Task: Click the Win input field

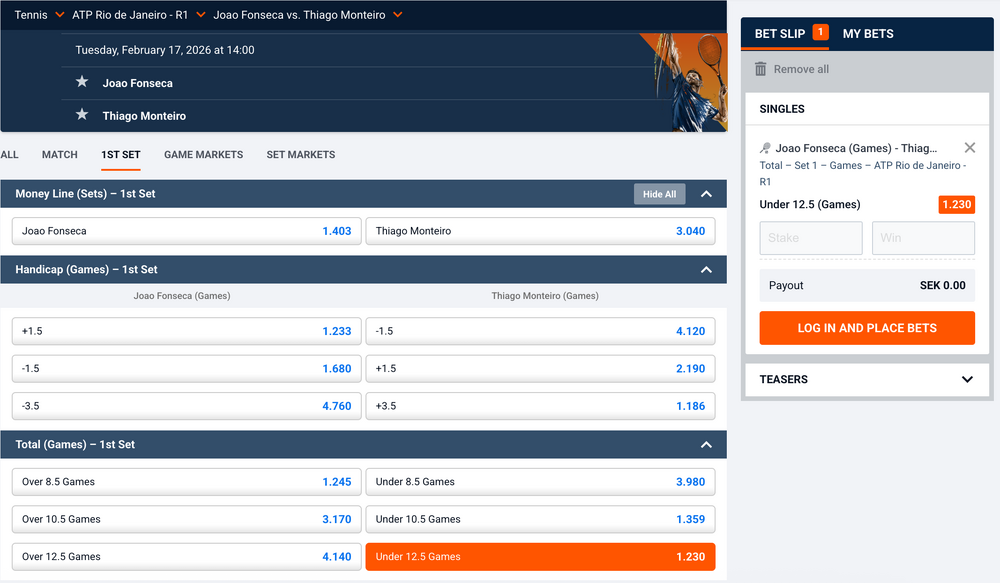Action: pyautogui.click(x=923, y=238)
